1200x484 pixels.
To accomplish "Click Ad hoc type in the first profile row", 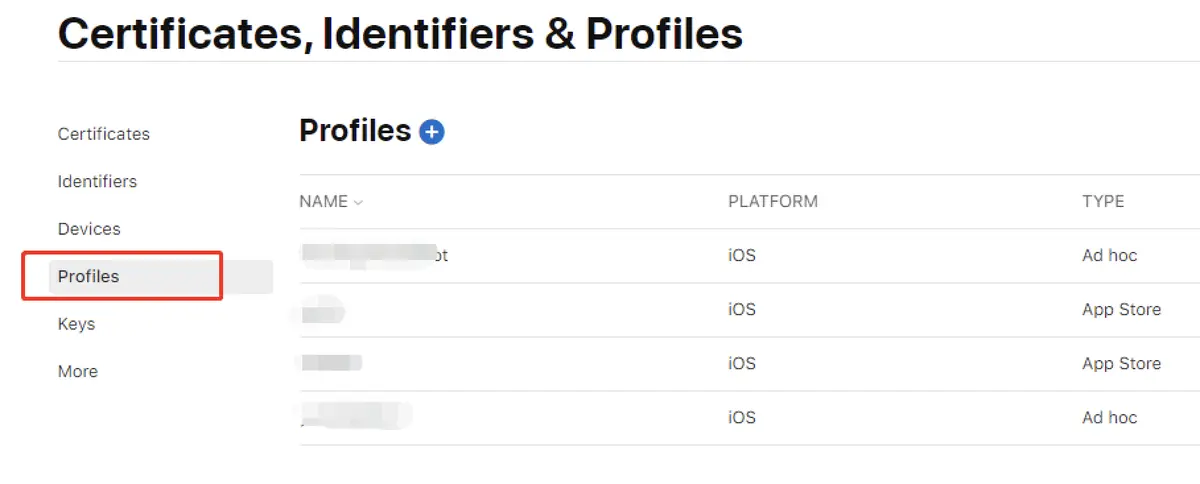I will click(x=1109, y=255).
